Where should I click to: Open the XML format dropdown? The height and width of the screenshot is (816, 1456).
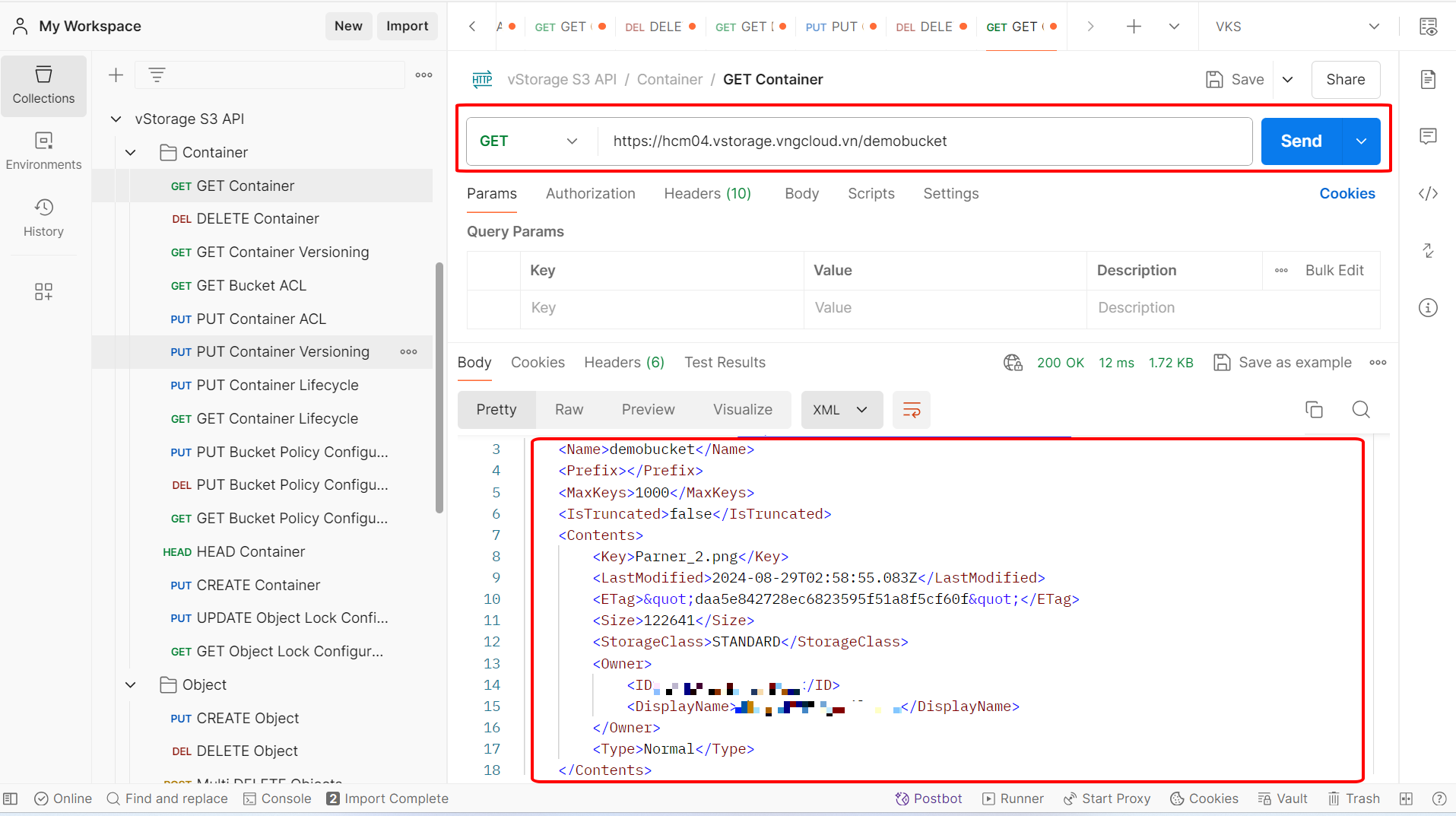[x=841, y=410]
